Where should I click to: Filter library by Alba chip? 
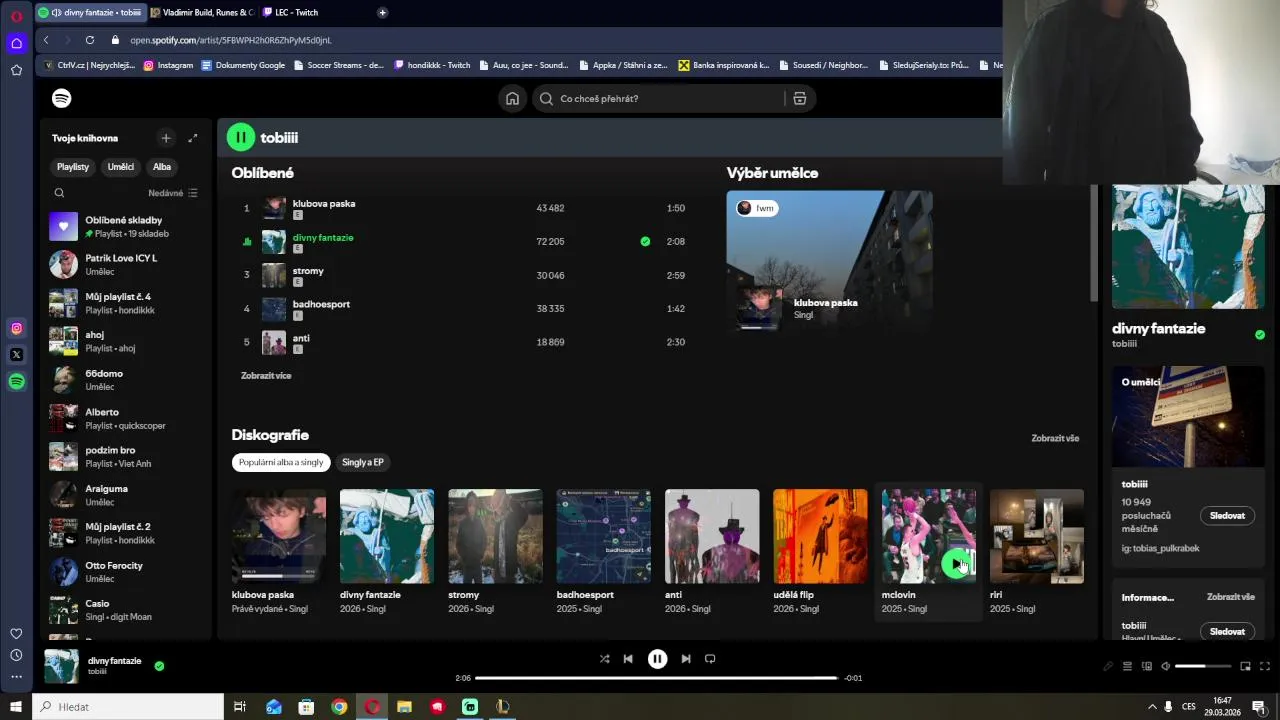(x=162, y=167)
